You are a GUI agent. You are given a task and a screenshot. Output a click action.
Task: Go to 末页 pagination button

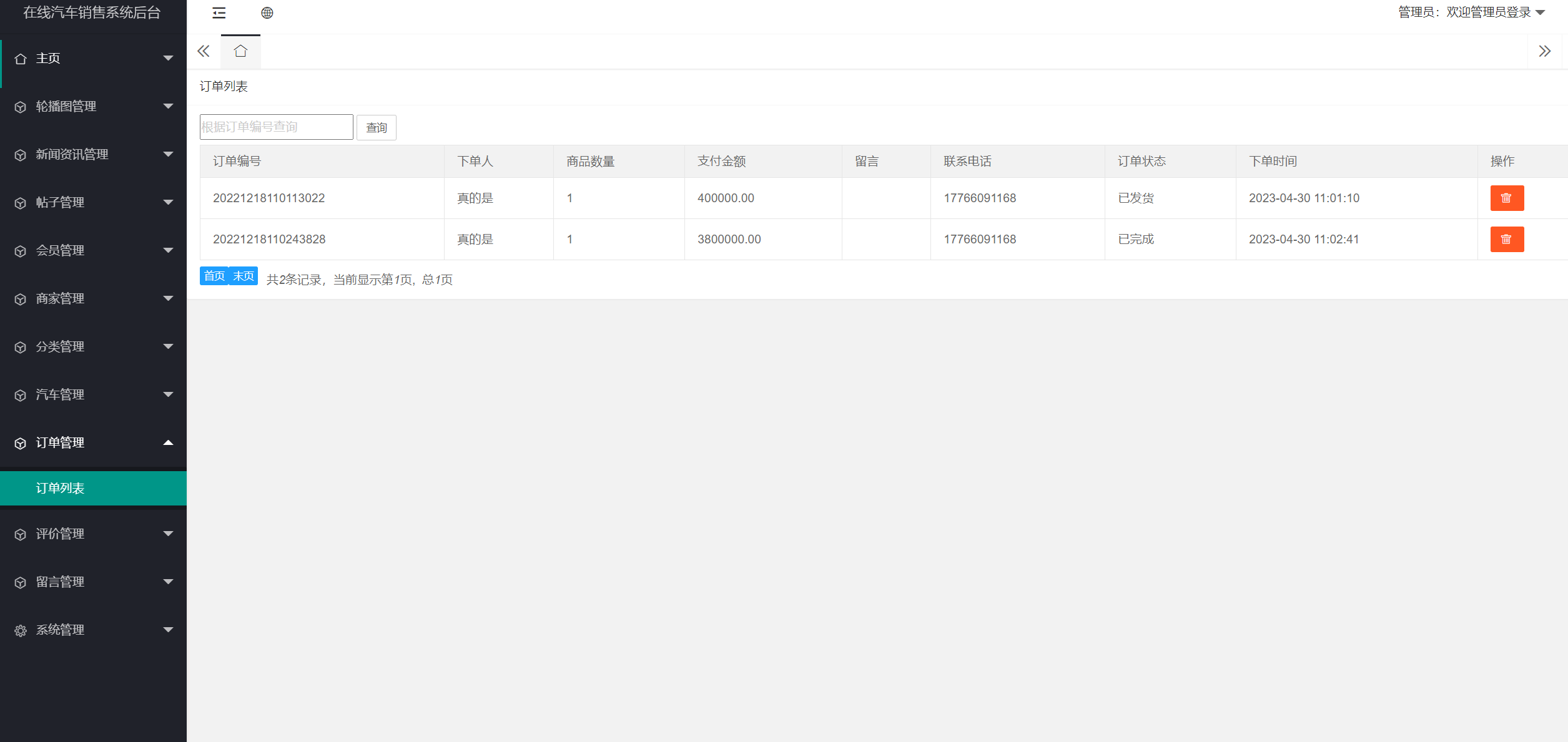pyautogui.click(x=244, y=276)
